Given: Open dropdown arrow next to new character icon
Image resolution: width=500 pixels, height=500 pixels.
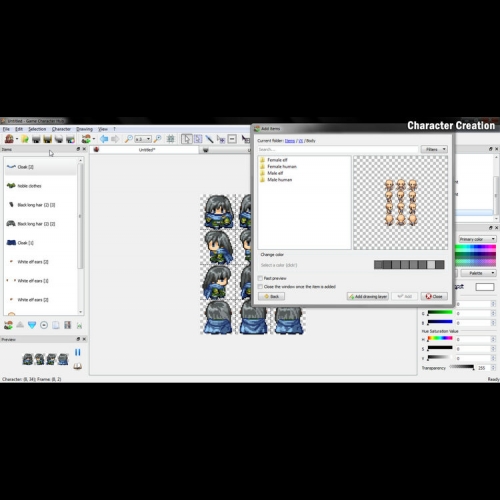Looking at the screenshot, I should [17, 139].
